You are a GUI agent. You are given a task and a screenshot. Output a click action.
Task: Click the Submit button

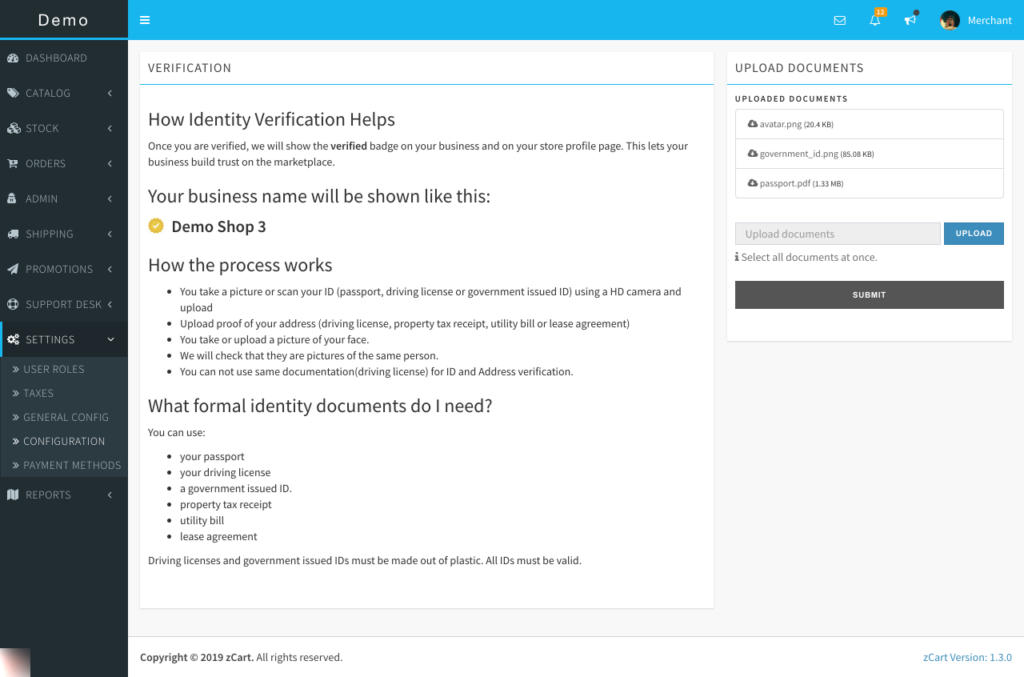(x=869, y=295)
